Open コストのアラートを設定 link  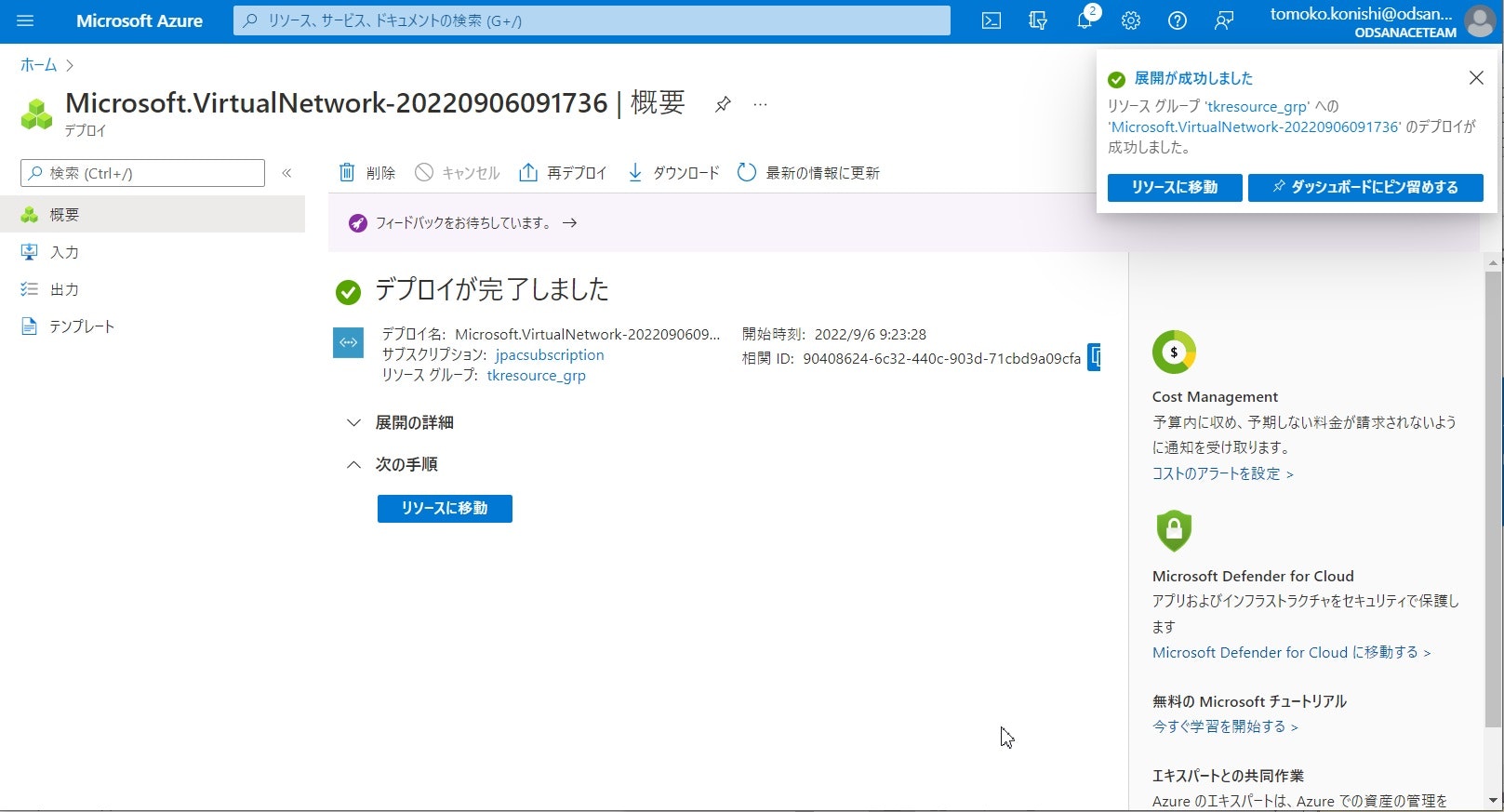coord(1222,473)
